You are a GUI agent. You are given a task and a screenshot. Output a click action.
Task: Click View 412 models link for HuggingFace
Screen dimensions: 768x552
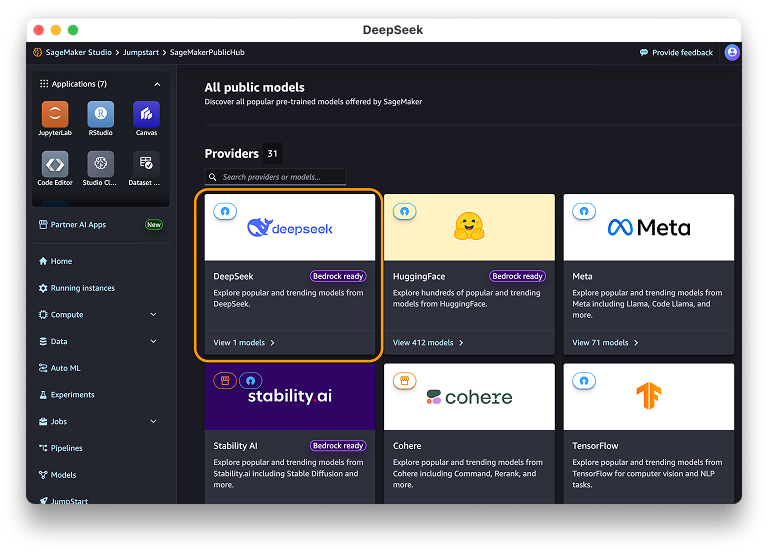(x=428, y=343)
